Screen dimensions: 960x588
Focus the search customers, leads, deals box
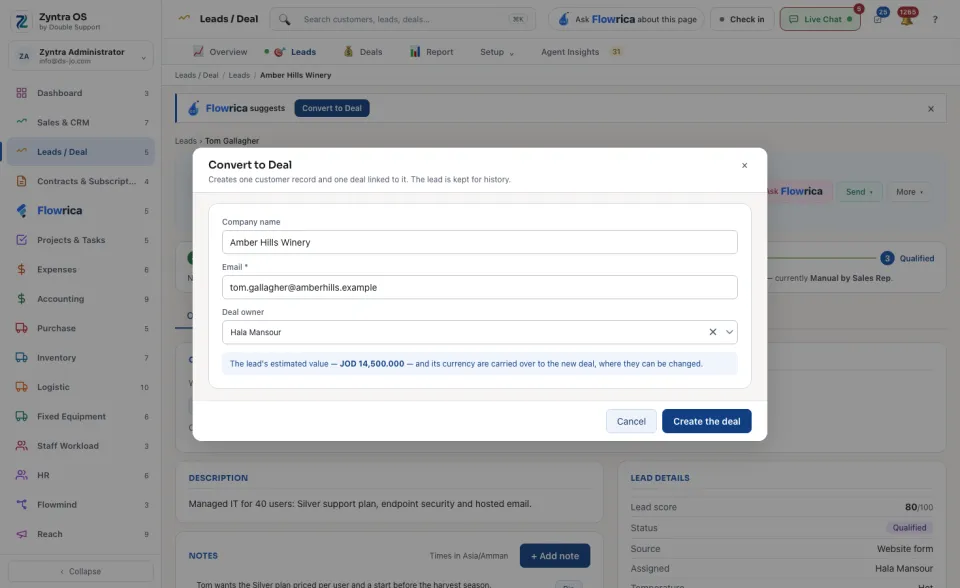coord(402,20)
